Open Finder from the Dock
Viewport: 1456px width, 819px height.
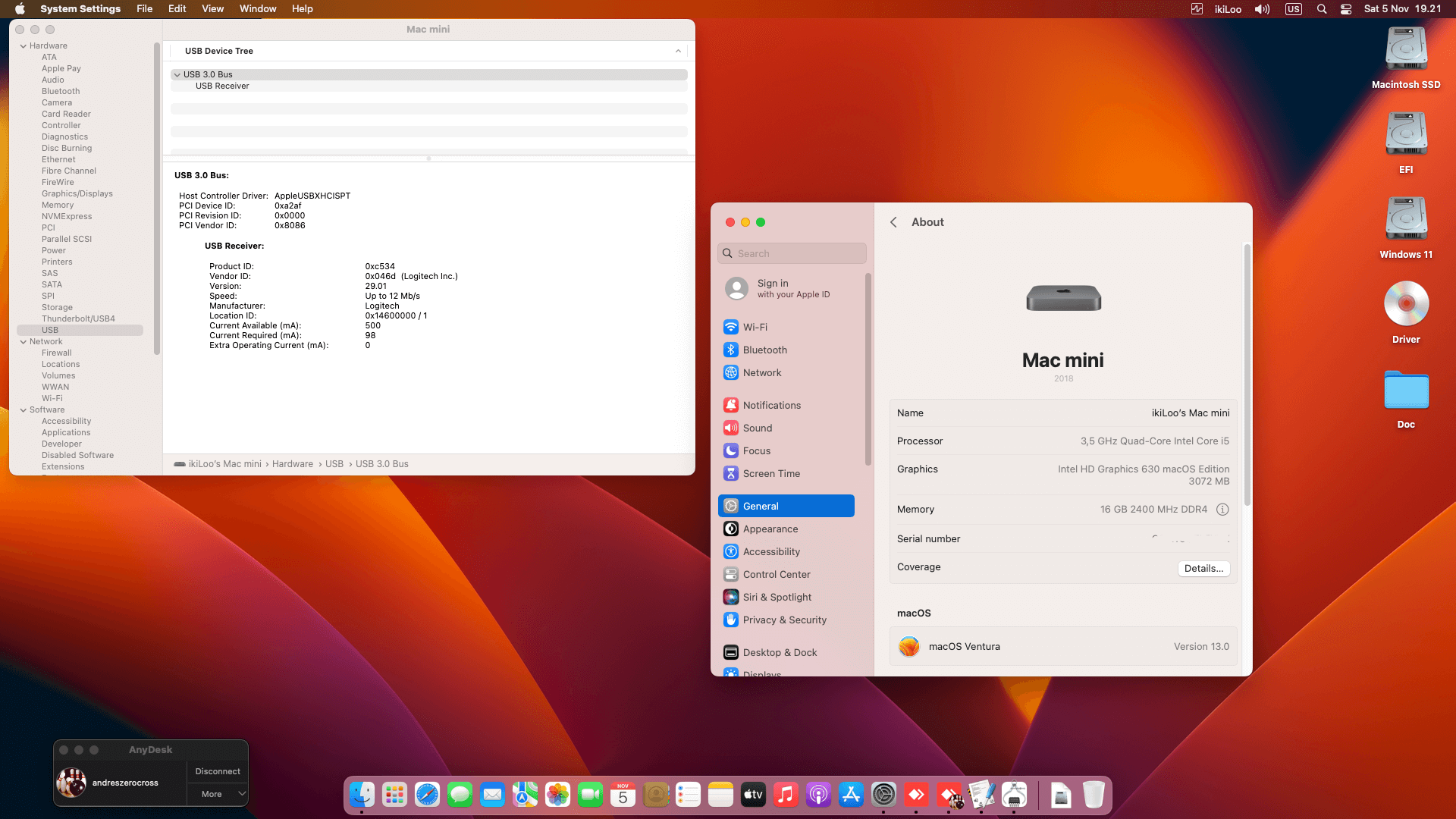click(x=362, y=795)
